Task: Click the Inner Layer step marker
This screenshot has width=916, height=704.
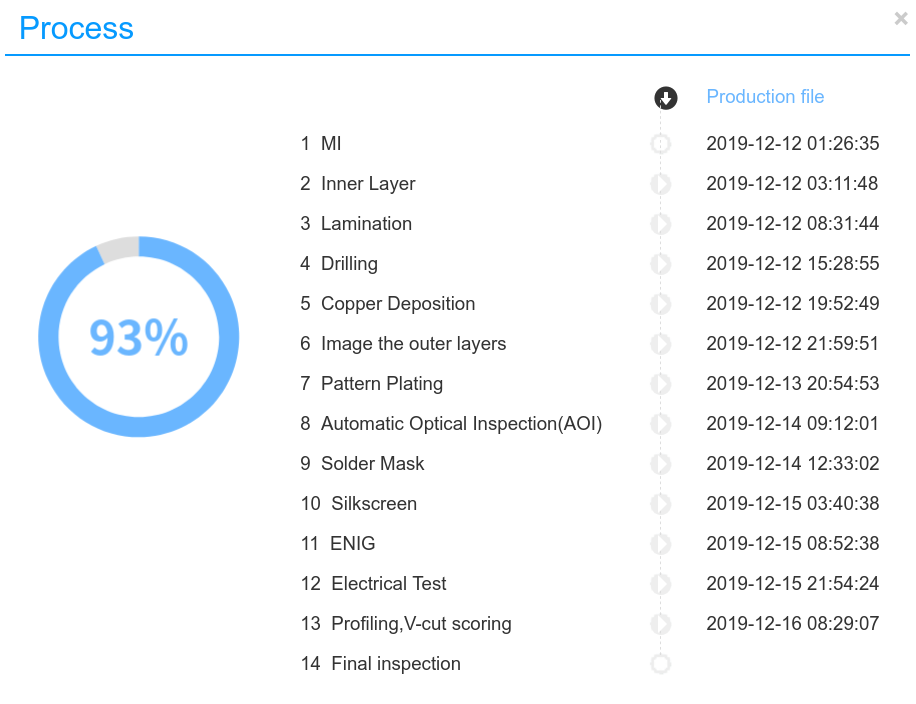Action: tap(661, 183)
